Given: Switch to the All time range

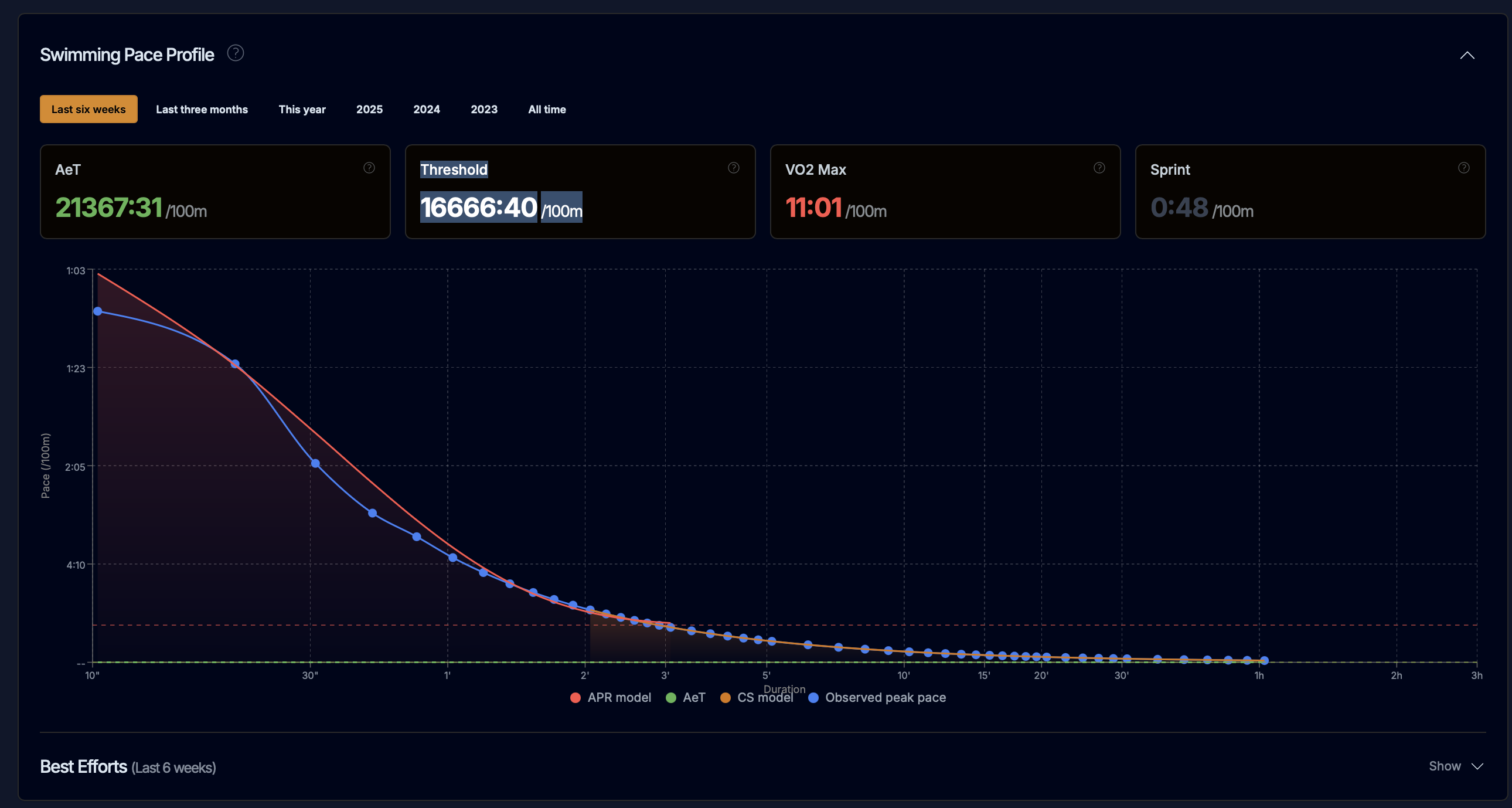Looking at the screenshot, I should tap(546, 109).
